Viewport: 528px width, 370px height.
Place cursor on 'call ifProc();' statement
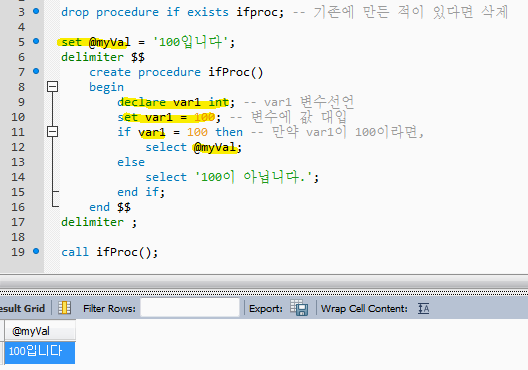click(109, 252)
